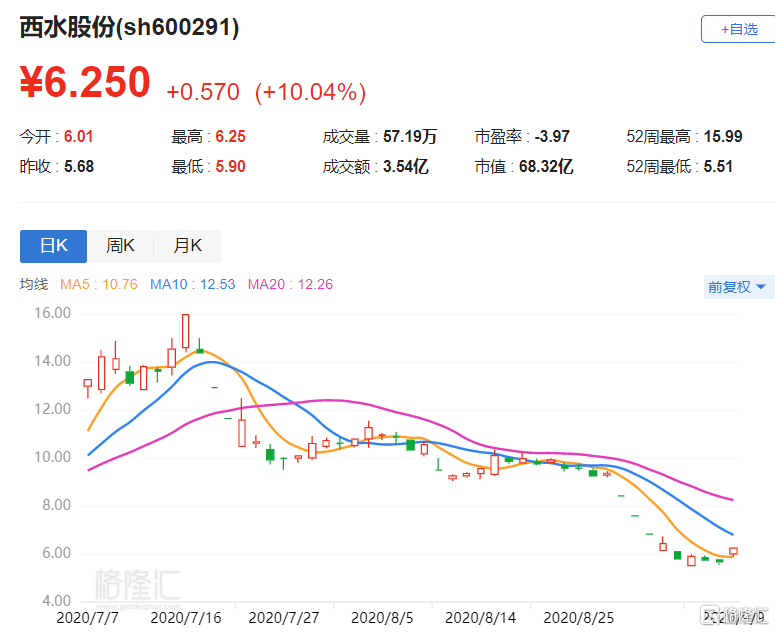The width and height of the screenshot is (775, 632).
Task: Click the 2020/8/5 date axis label
Action: pos(382,618)
